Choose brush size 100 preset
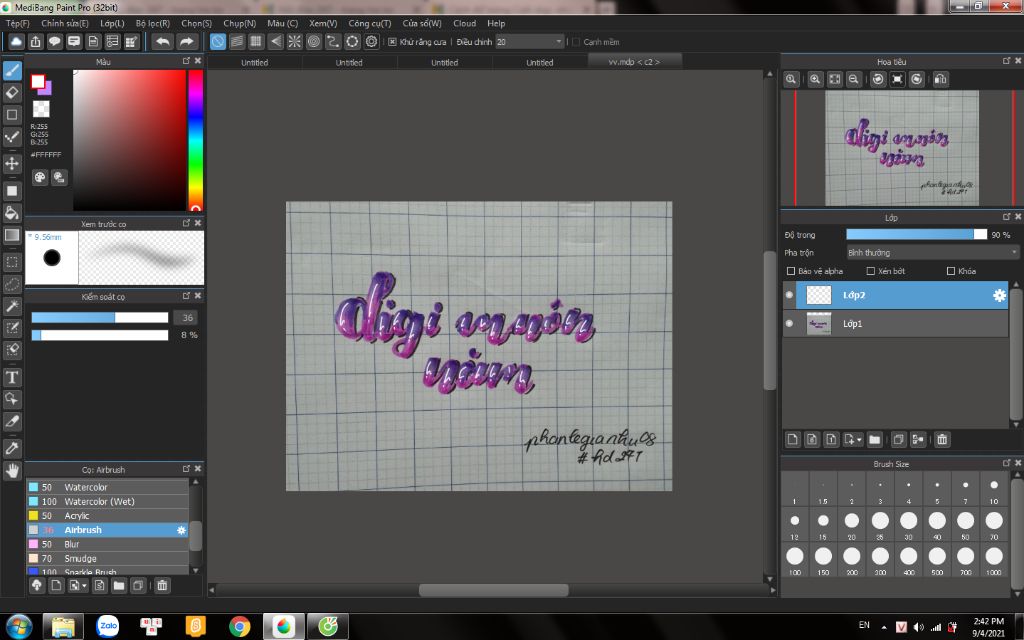This screenshot has height=640, width=1024. point(794,556)
